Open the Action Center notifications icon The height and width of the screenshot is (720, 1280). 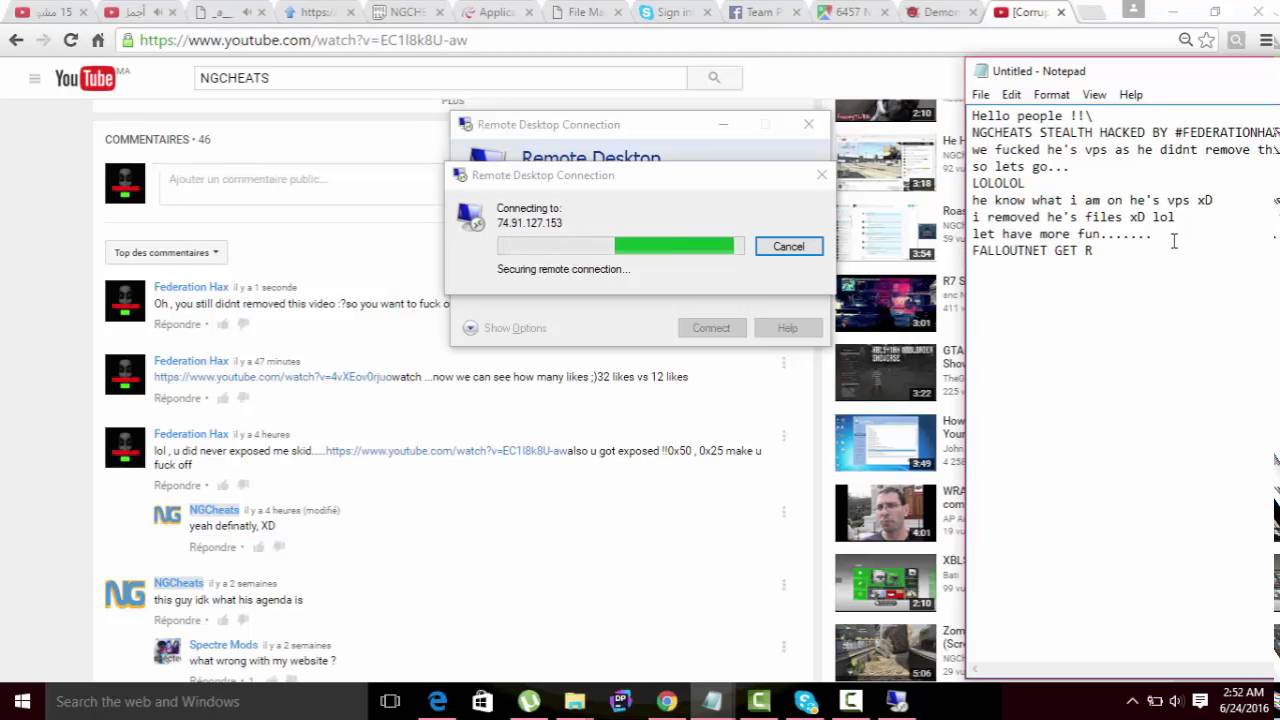[1200, 701]
